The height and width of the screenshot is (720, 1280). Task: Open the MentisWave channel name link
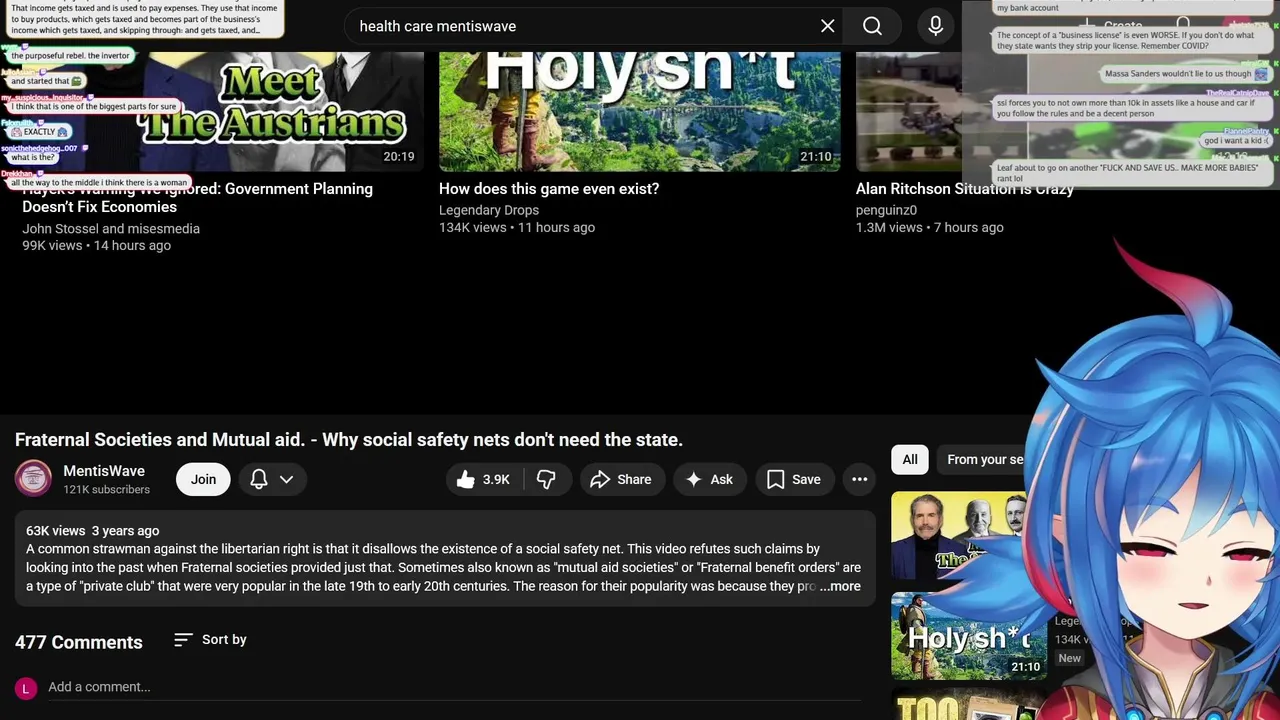tap(104, 471)
